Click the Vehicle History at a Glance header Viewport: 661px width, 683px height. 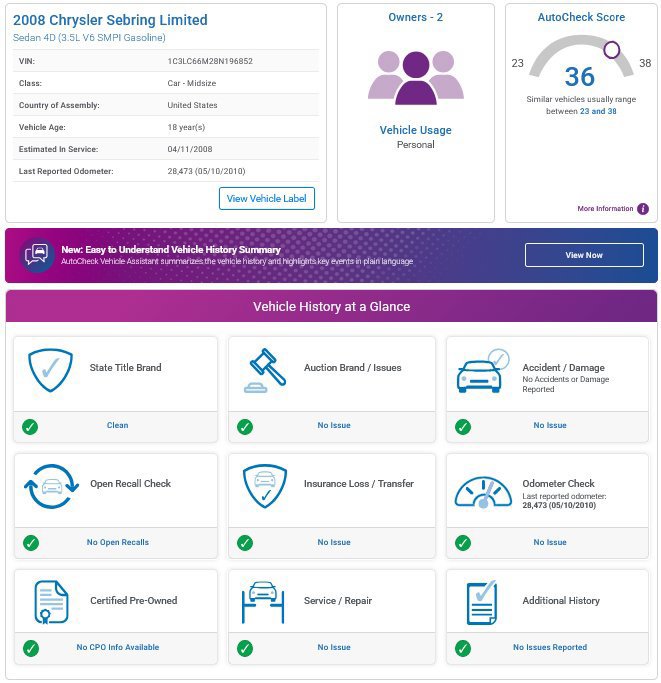(x=332, y=307)
